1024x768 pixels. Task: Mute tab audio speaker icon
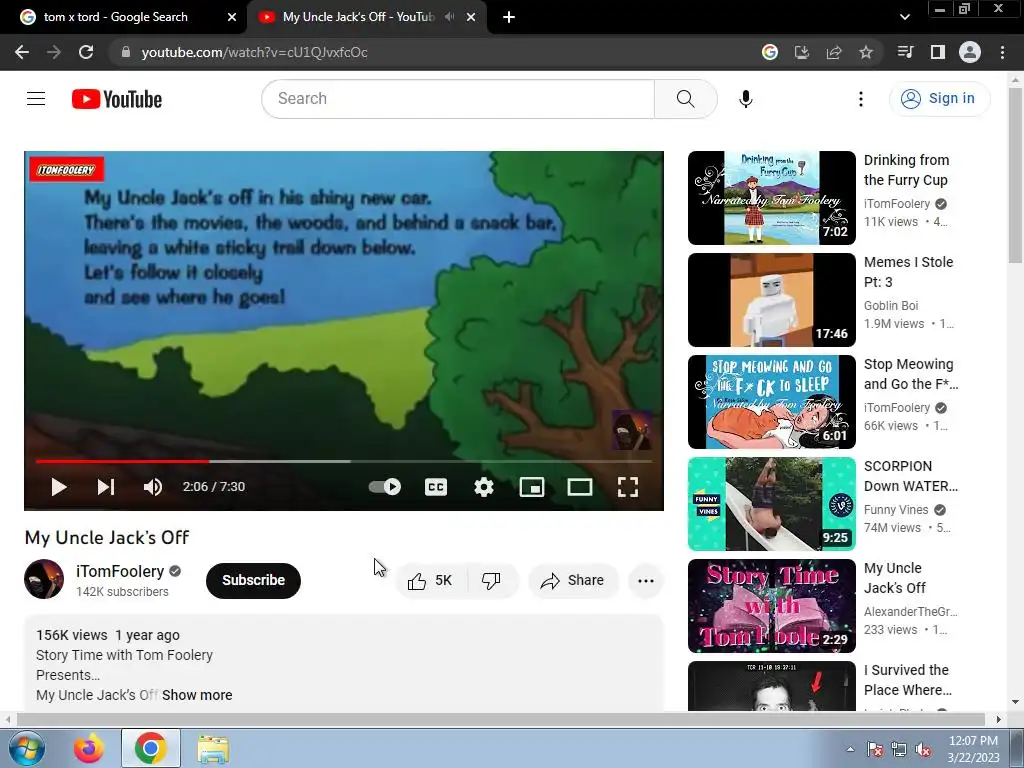click(x=449, y=17)
